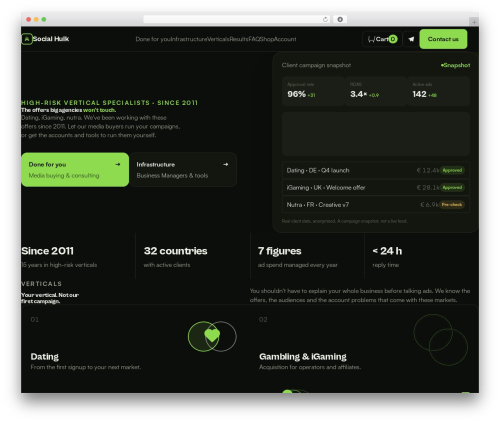The height and width of the screenshot is (423, 500).
Task: Click the Social Hulk brand name
Action: pyautogui.click(x=51, y=39)
